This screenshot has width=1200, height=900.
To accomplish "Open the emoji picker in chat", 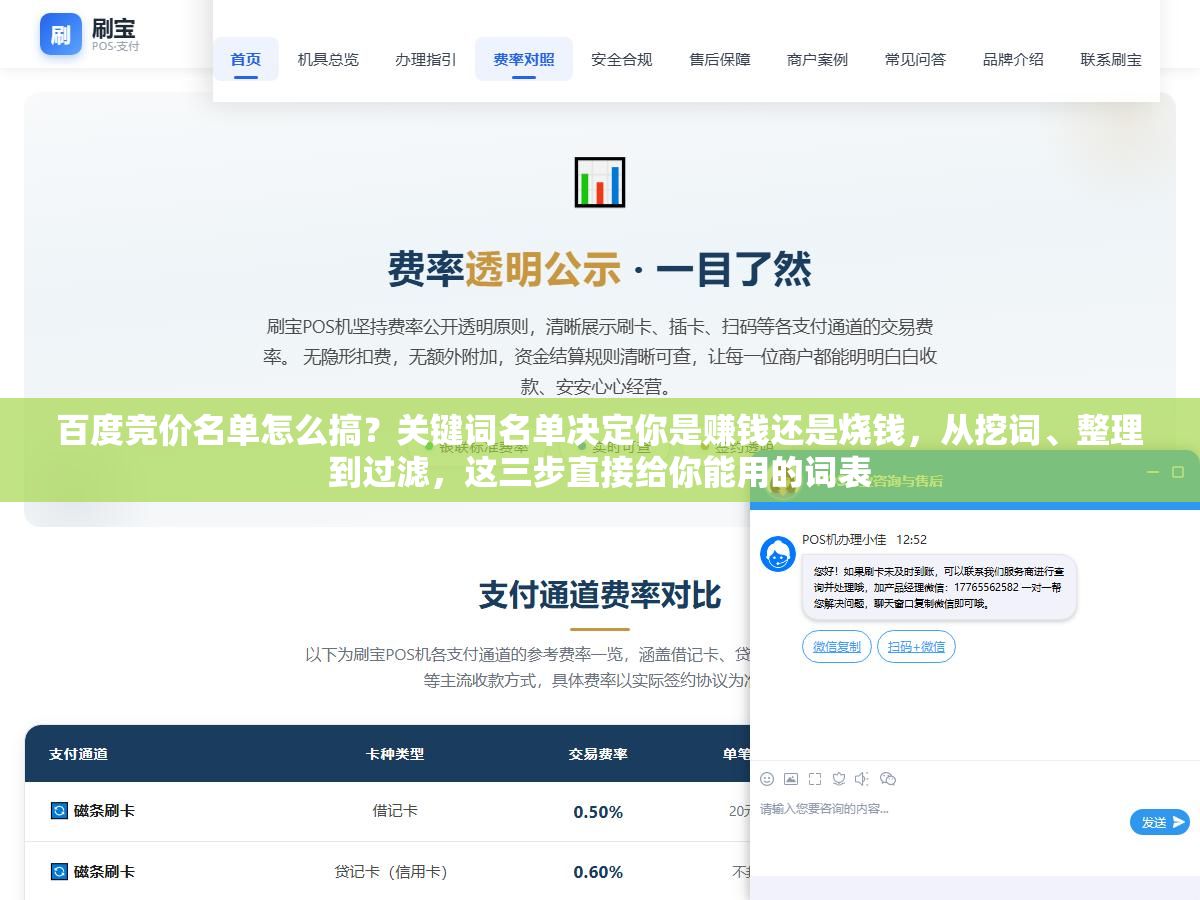I will click(767, 778).
